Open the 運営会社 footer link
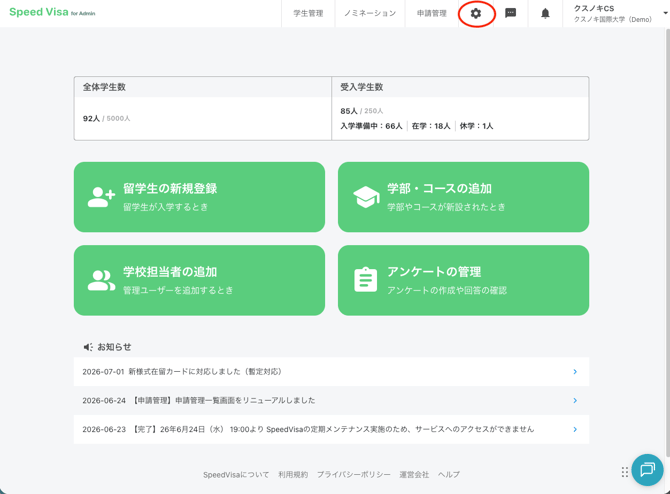 (x=414, y=474)
